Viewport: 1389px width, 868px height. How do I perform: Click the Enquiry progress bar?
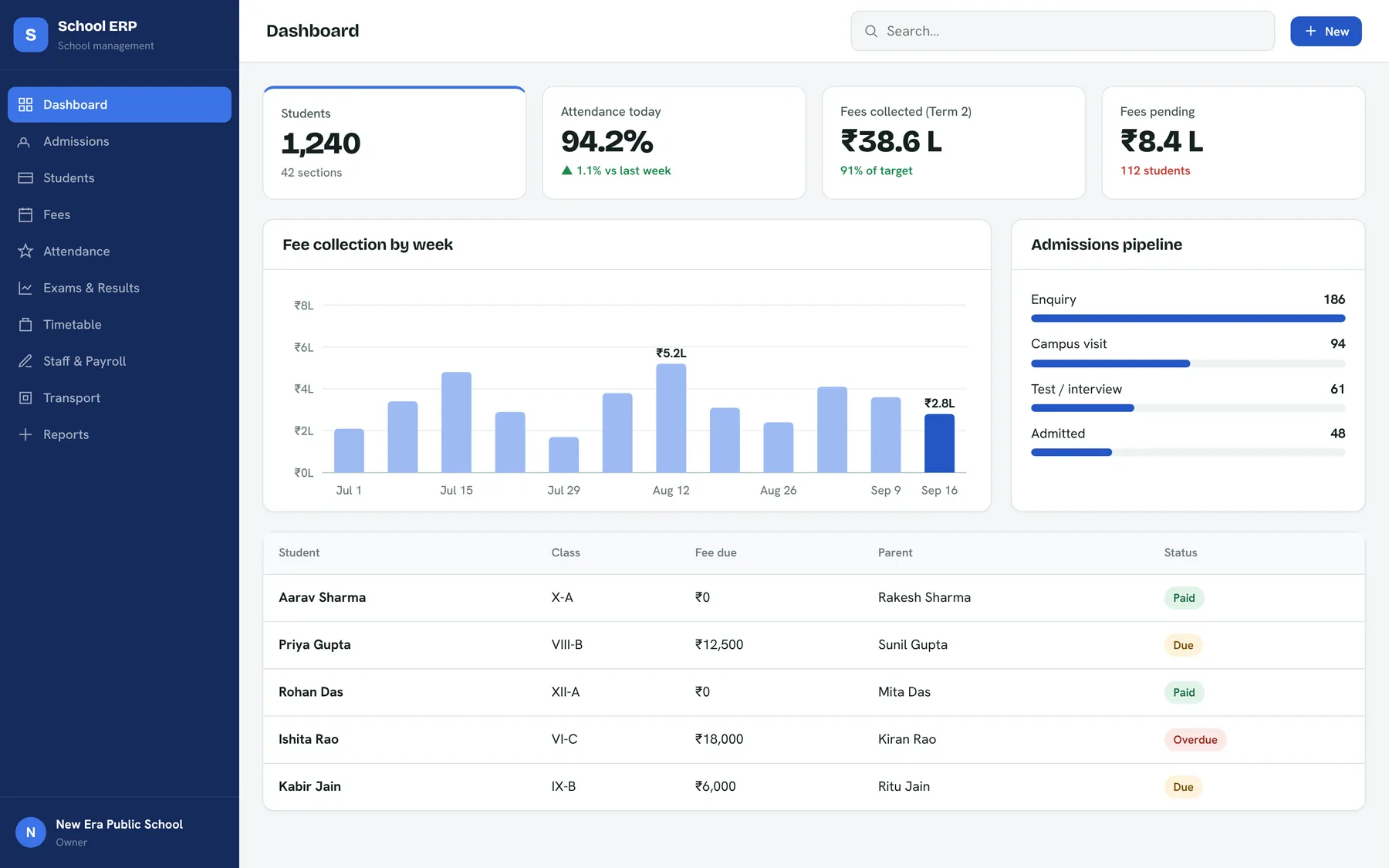click(x=1188, y=319)
